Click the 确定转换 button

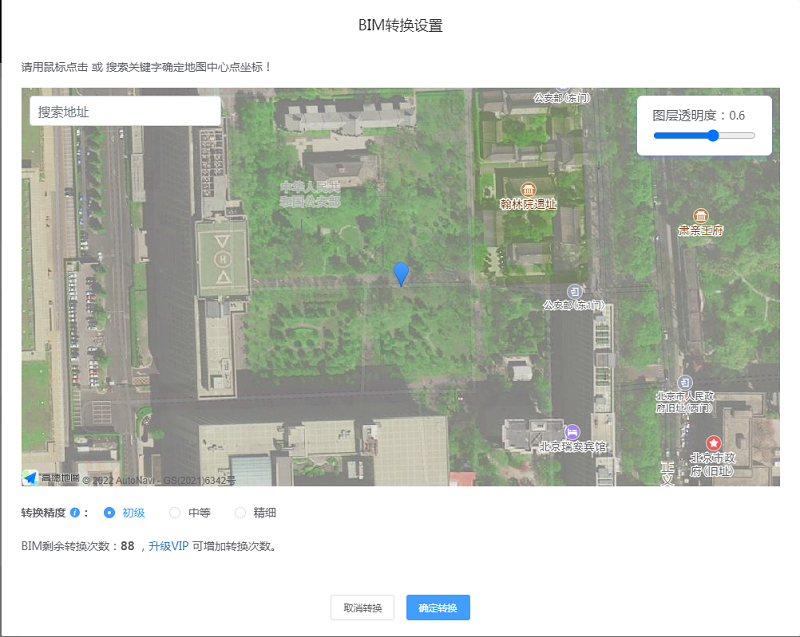click(x=438, y=607)
